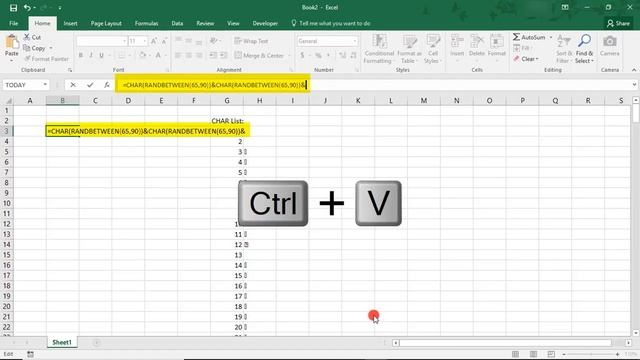The height and width of the screenshot is (360, 640).
Task: Add a new sheet with plus button
Action: 96,342
